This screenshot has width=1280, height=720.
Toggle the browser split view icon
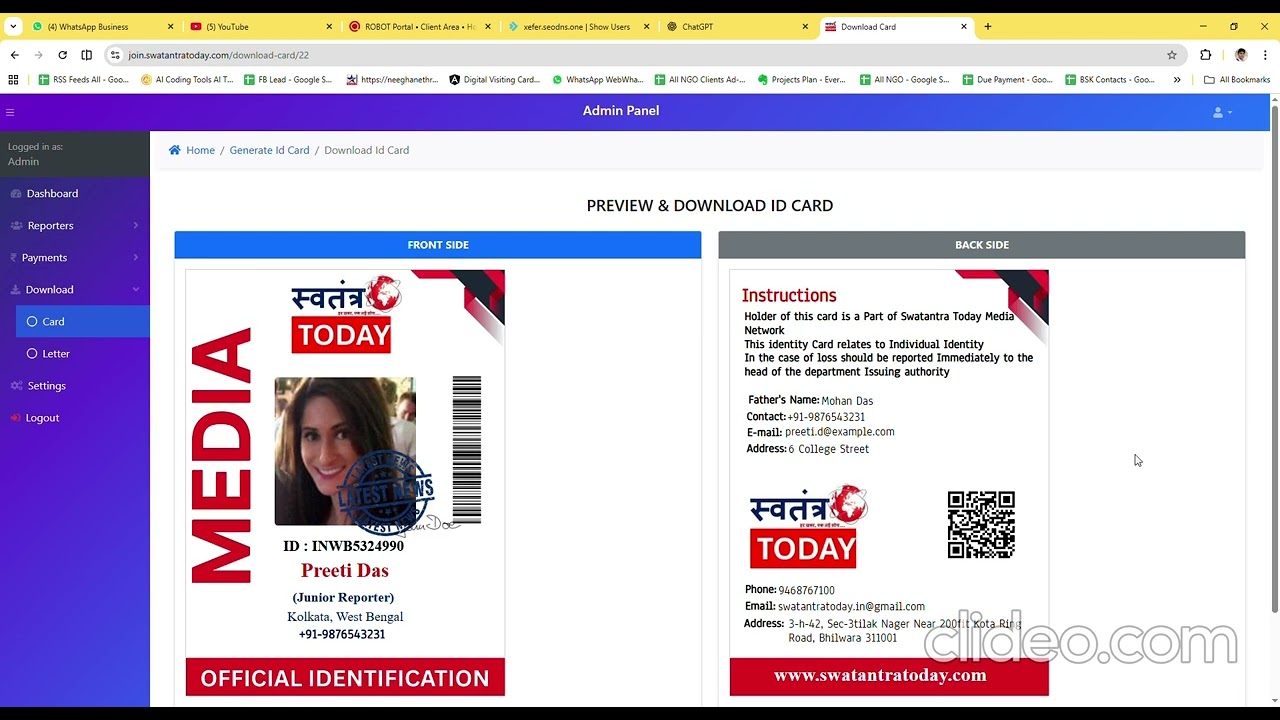coord(87,55)
